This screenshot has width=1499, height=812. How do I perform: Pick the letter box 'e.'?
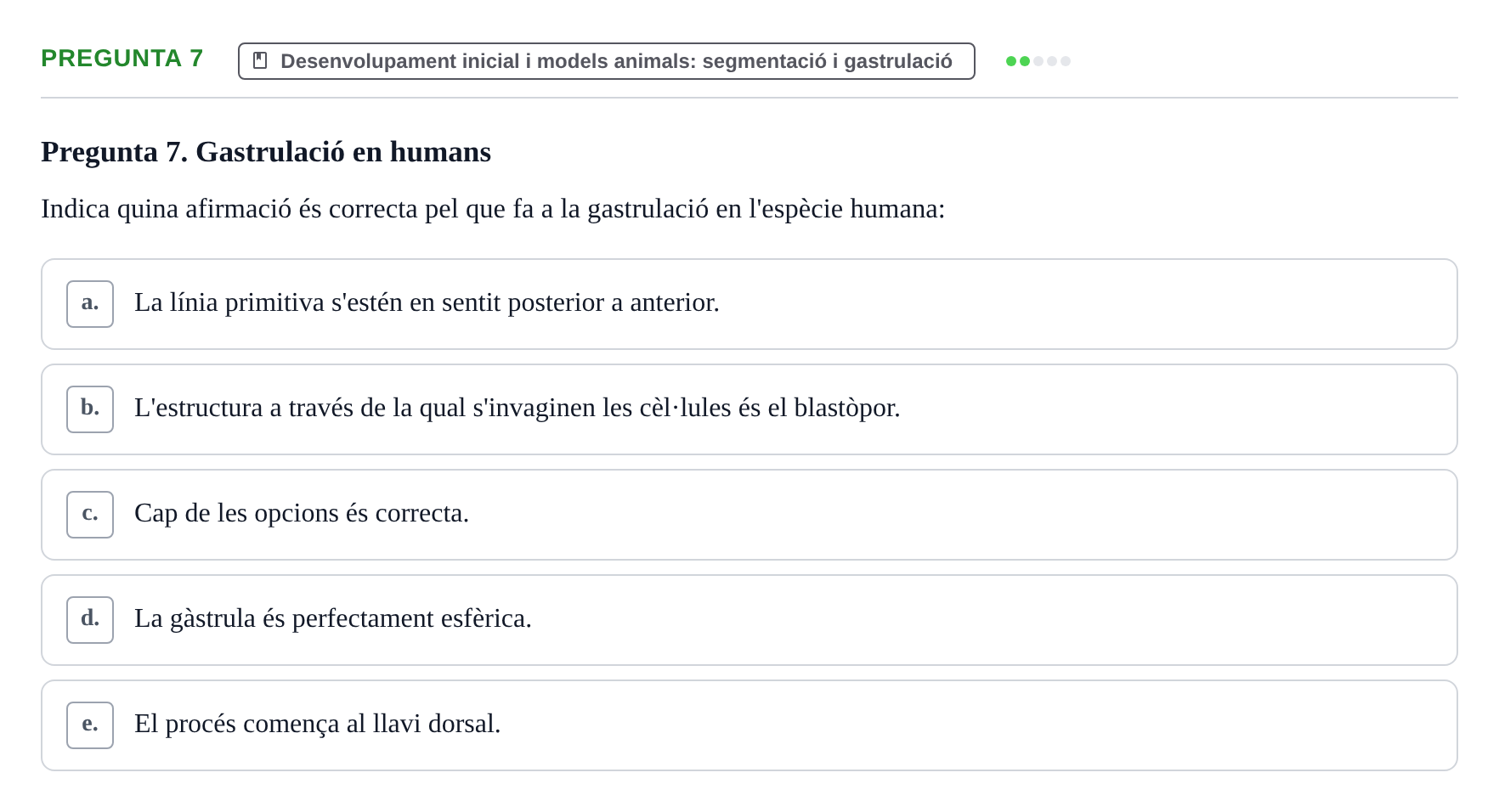pos(90,725)
